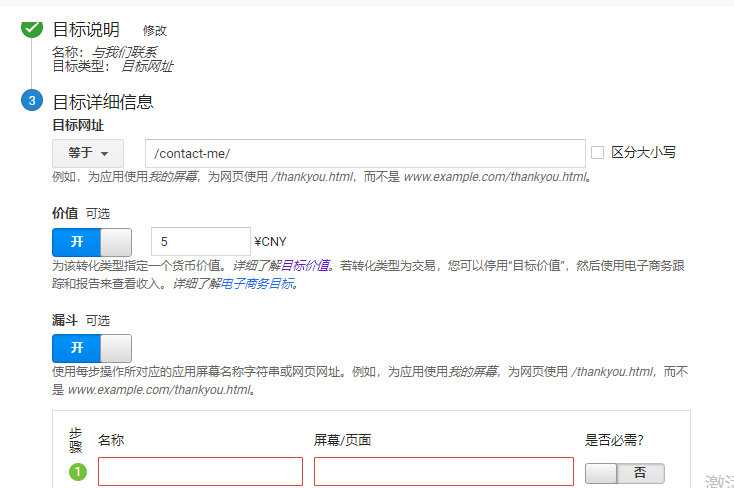Enable the 区分大小写 checkbox
Viewport: 734px width, 488px height.
pos(597,152)
